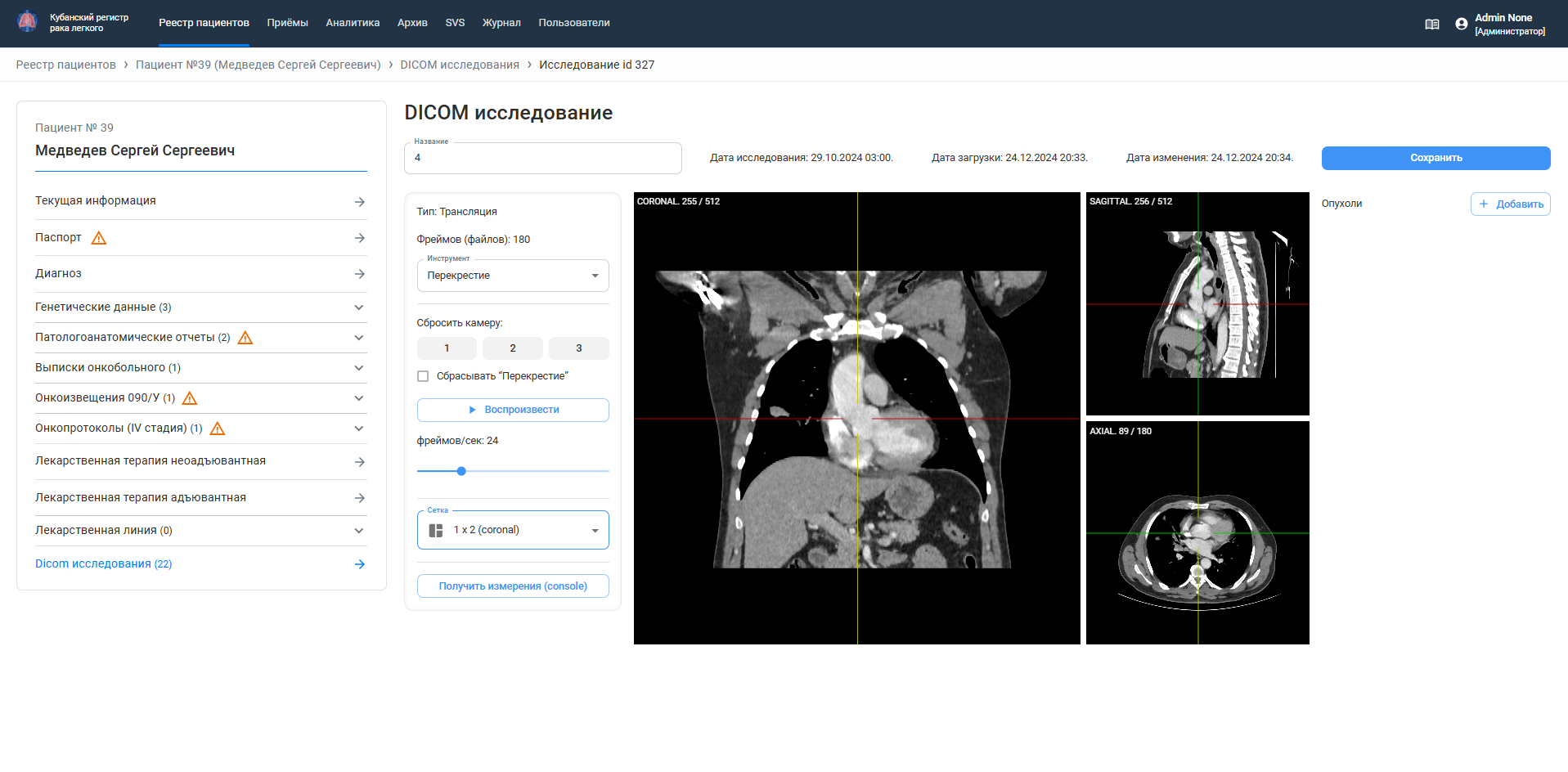
Task: Click the warning triangle next to Паспорт
Action: [x=99, y=238]
